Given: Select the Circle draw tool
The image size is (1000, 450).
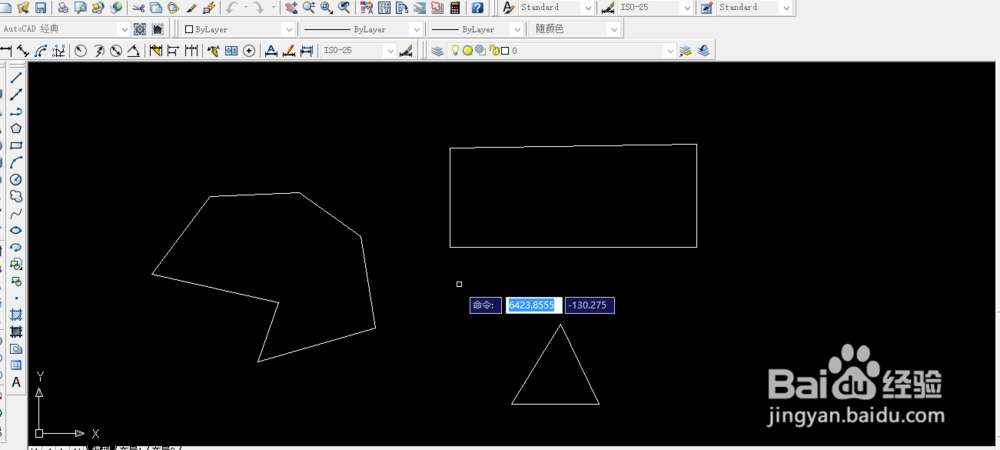Looking at the screenshot, I should 16,179.
